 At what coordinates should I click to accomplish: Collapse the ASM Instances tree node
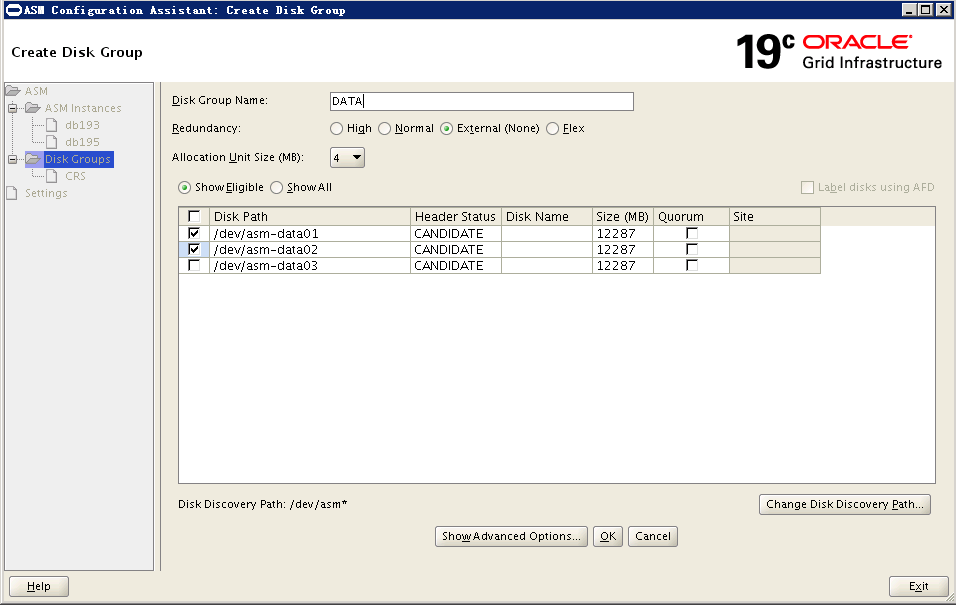point(12,108)
